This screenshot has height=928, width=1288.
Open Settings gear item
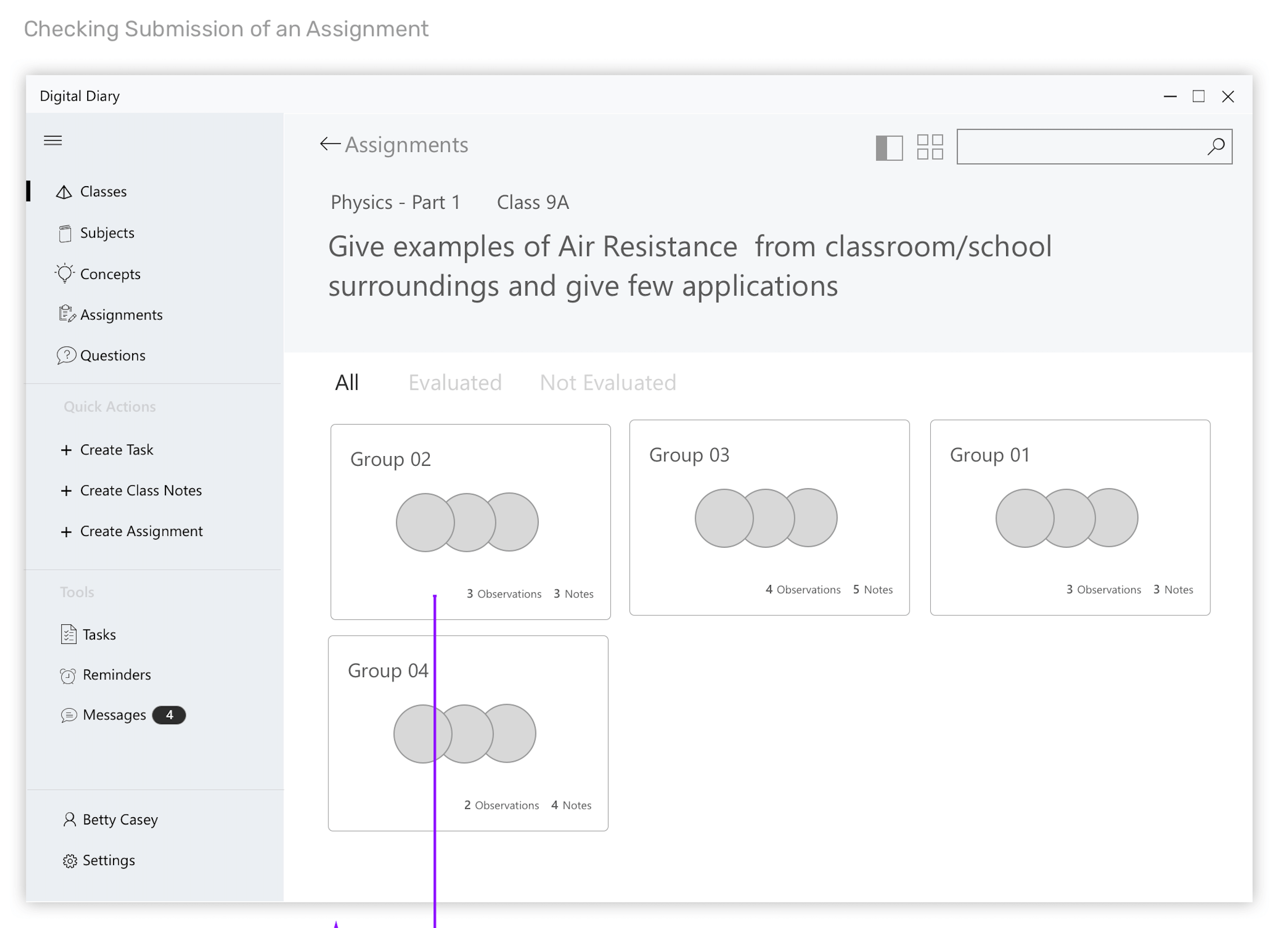tap(109, 861)
